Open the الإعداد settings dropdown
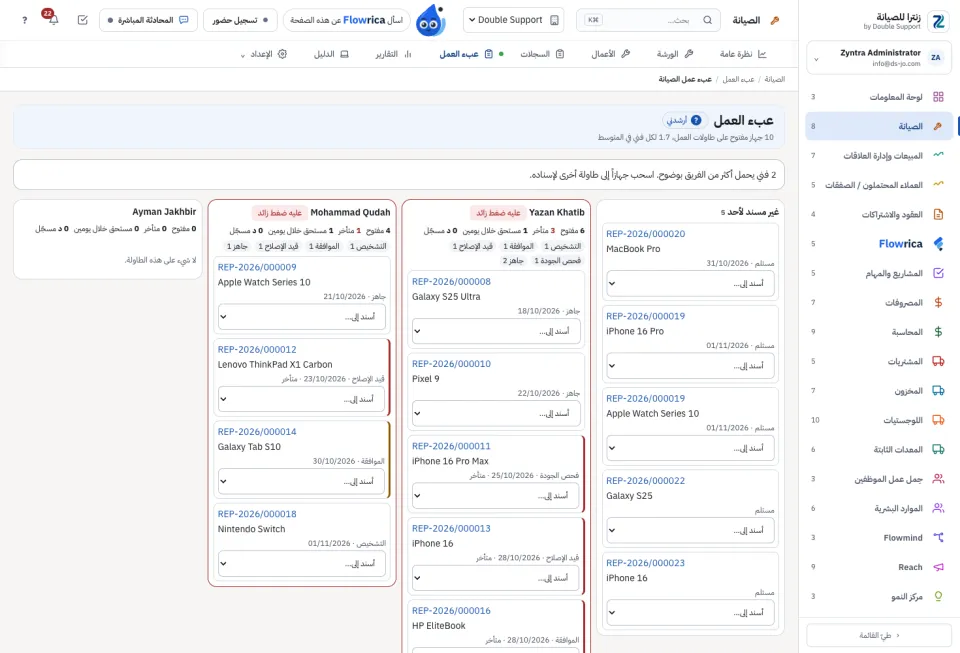 pyautogui.click(x=263, y=54)
